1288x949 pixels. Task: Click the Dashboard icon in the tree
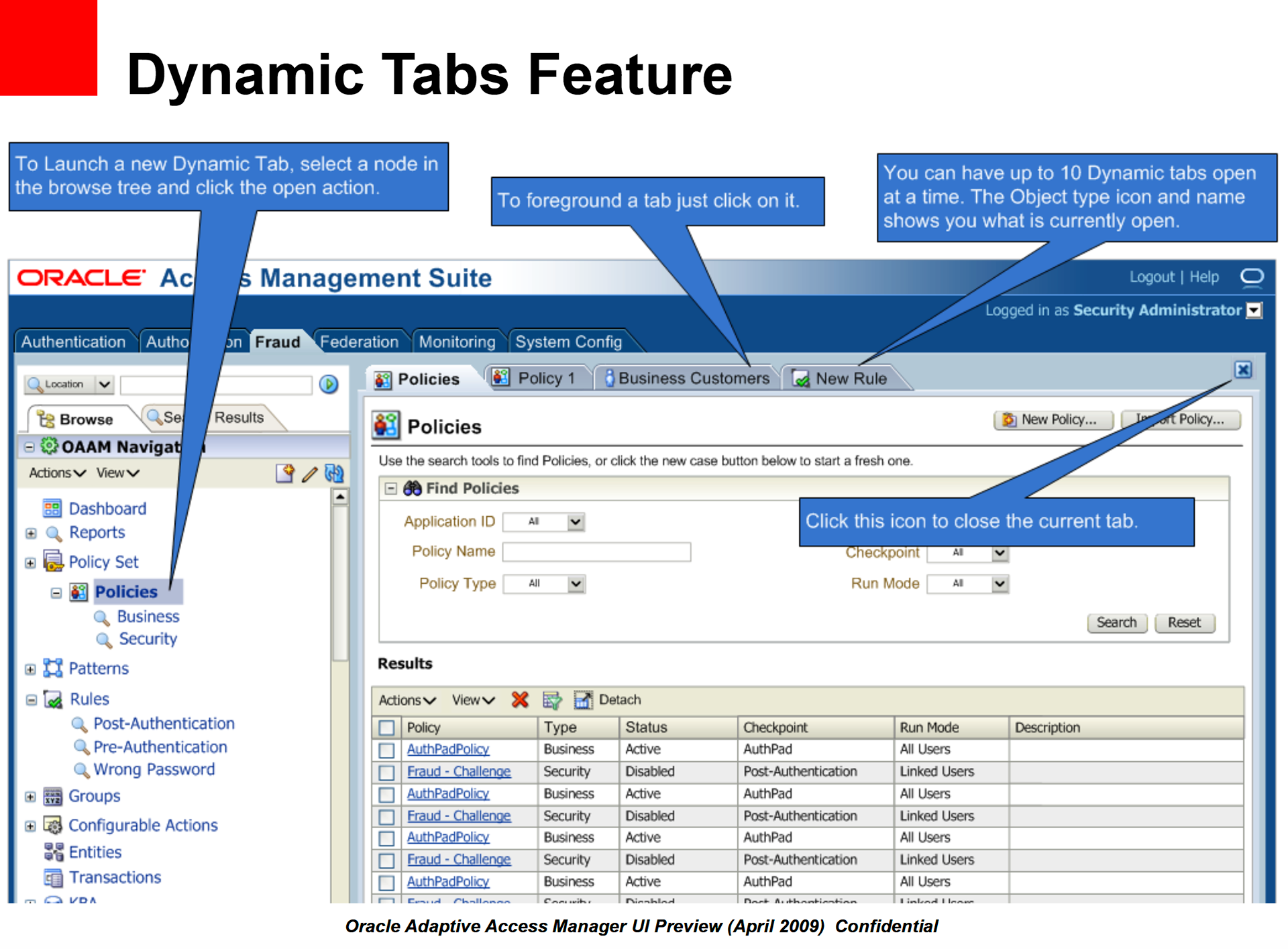(52, 508)
